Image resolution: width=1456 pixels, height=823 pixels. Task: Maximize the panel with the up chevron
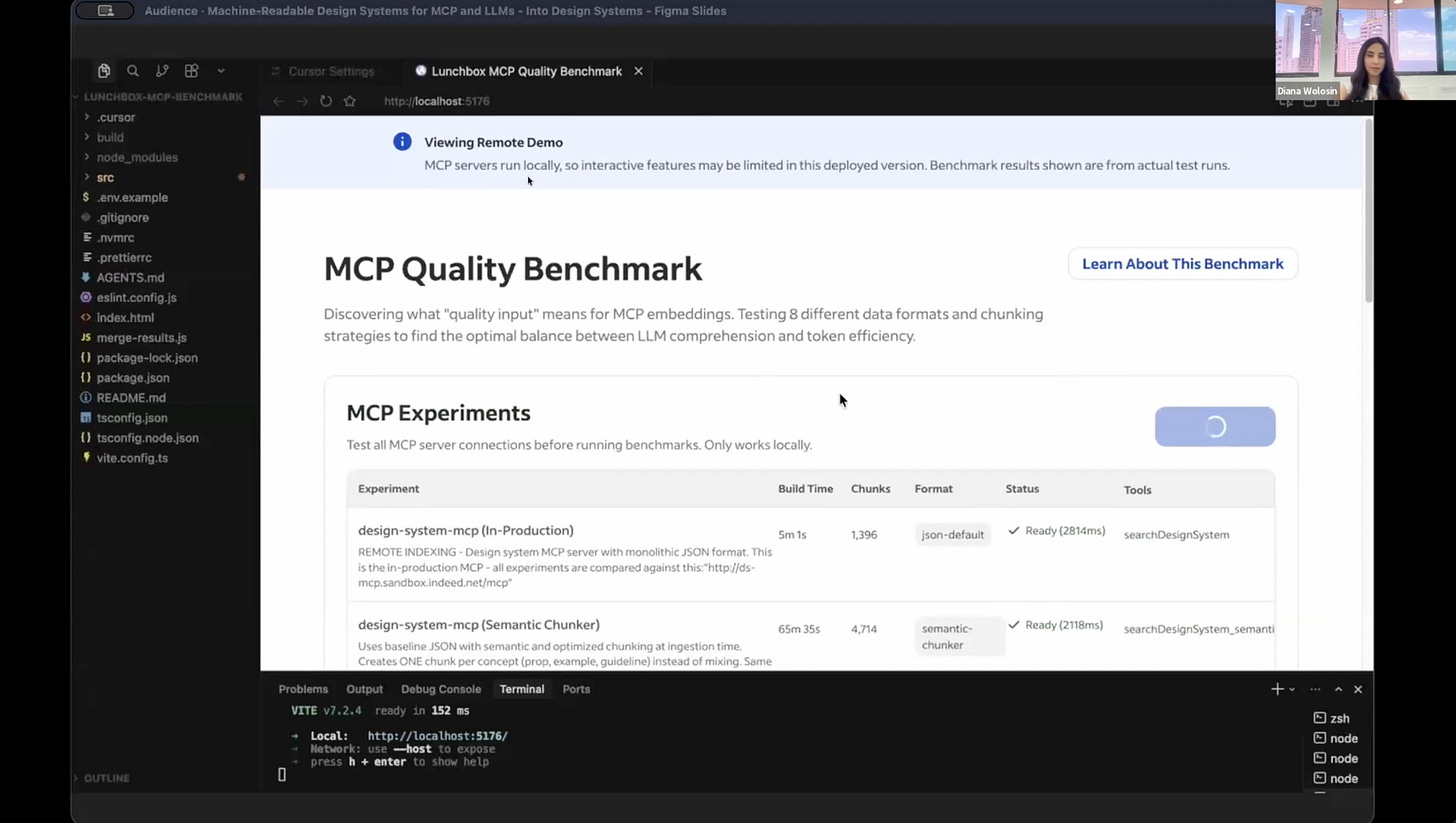click(1338, 689)
